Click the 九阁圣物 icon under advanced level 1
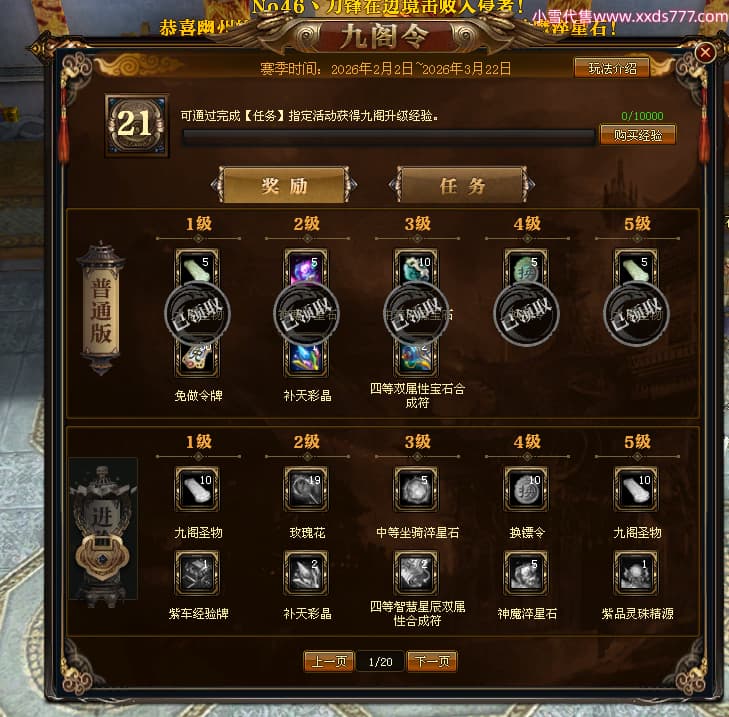The image size is (729, 717). click(197, 489)
